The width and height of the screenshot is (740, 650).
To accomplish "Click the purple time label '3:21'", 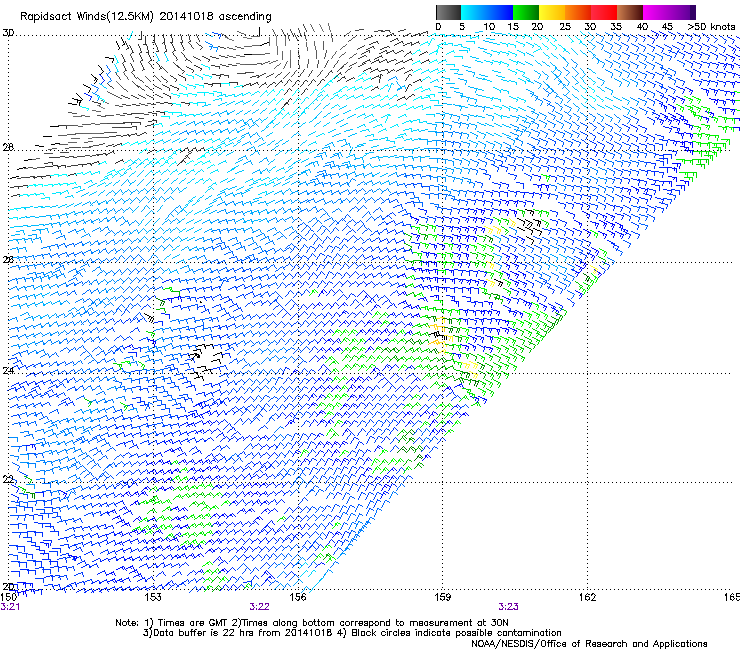I will [10, 607].
